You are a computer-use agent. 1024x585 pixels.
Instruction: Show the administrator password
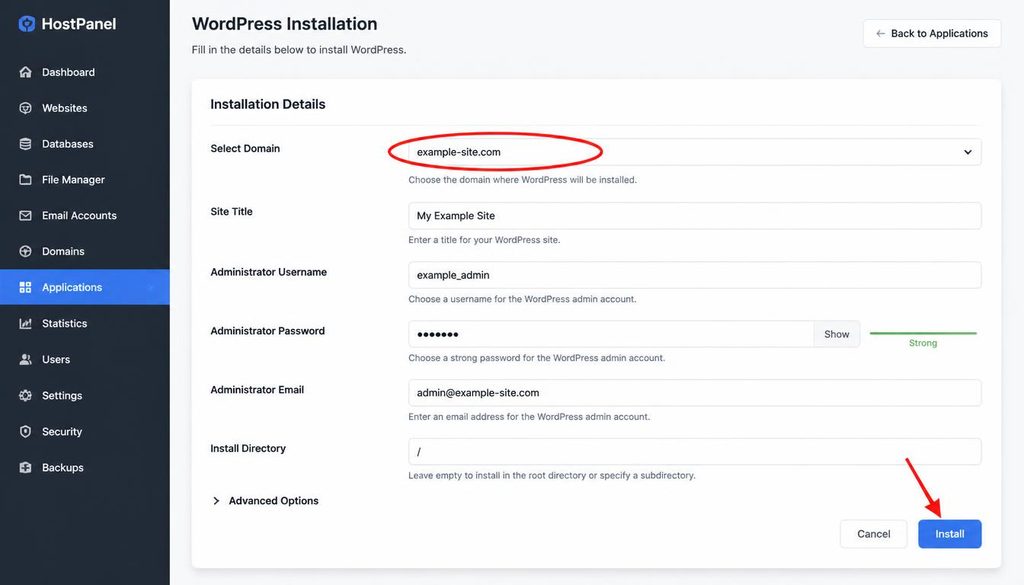(837, 334)
